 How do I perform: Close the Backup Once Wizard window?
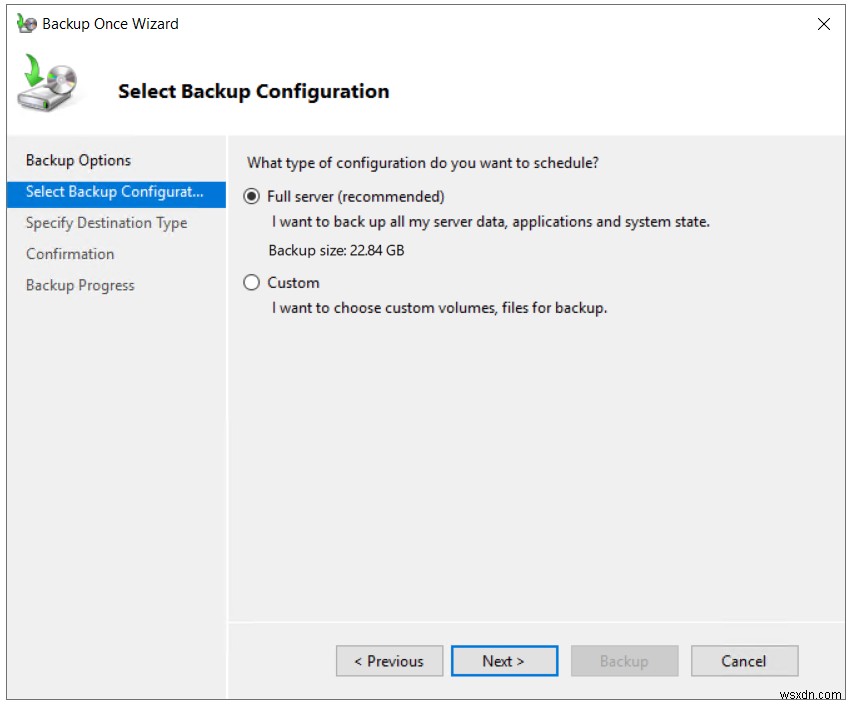823,24
